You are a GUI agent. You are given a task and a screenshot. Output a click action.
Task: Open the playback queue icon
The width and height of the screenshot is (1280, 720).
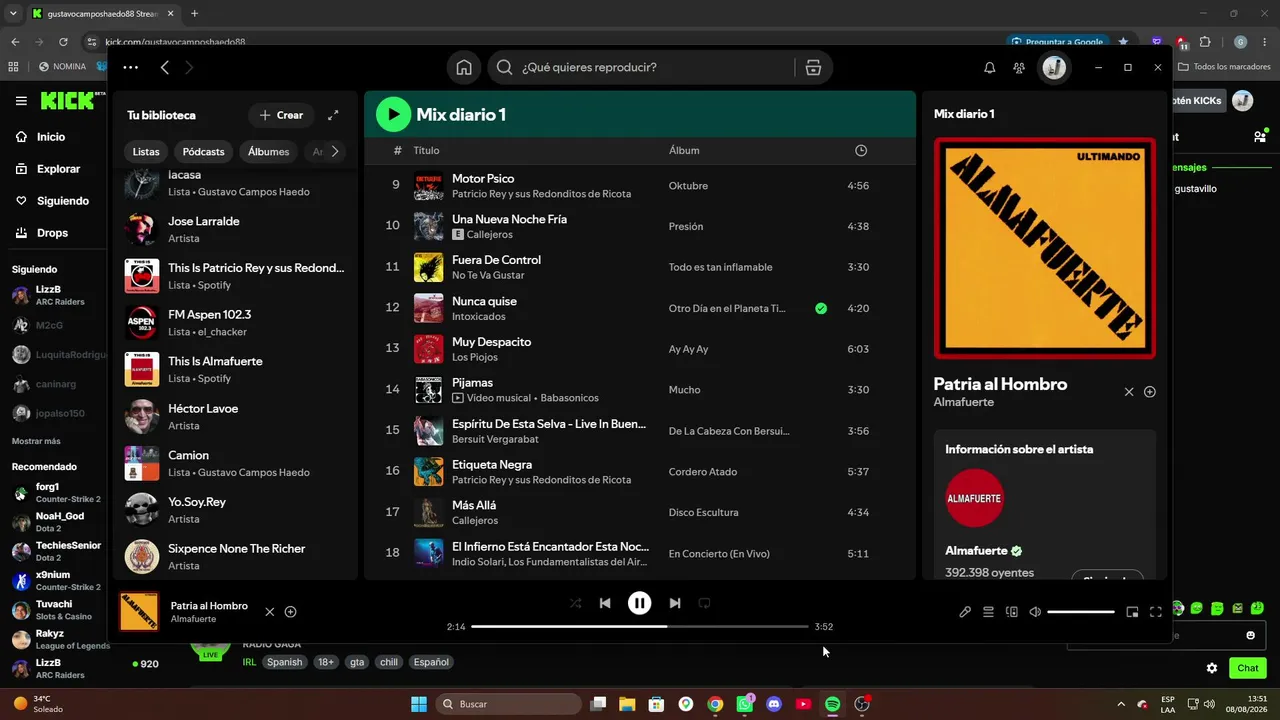988,612
